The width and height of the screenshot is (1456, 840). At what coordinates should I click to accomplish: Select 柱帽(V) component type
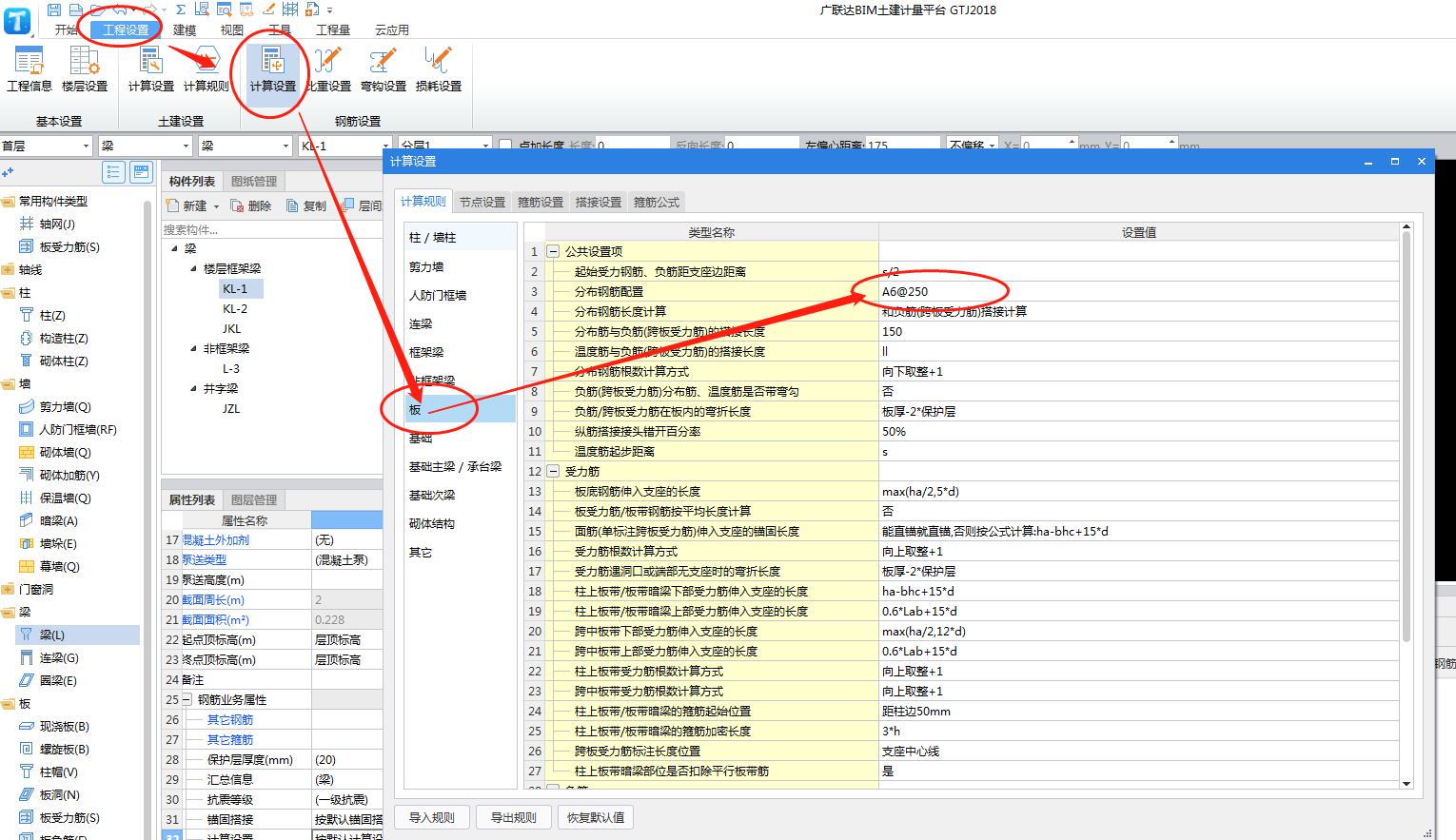(58, 772)
